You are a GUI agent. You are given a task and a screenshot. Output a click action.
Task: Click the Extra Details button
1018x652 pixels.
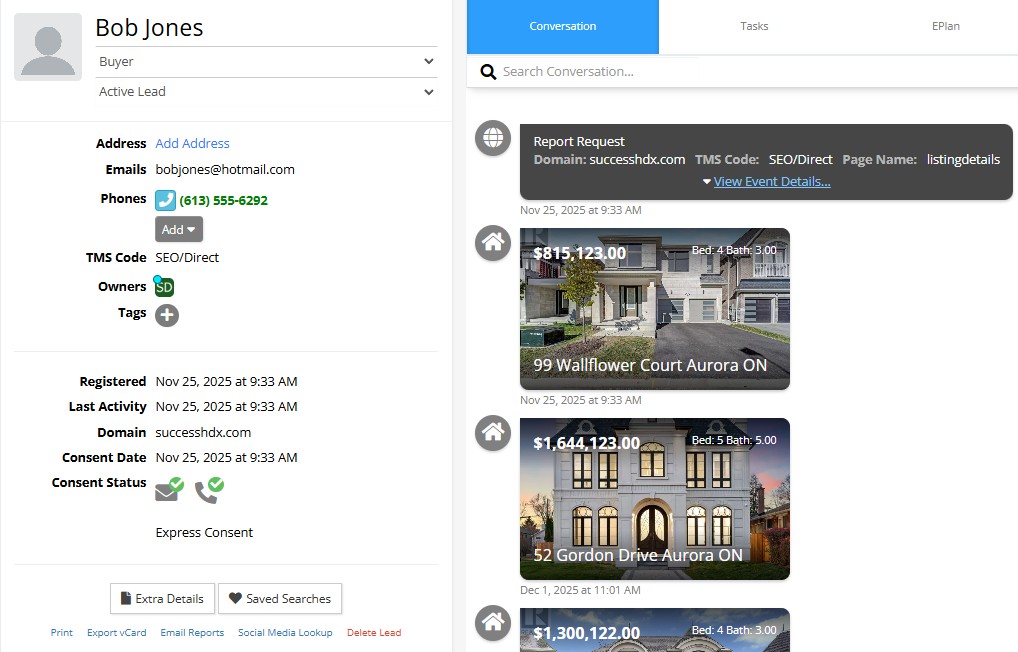click(162, 599)
